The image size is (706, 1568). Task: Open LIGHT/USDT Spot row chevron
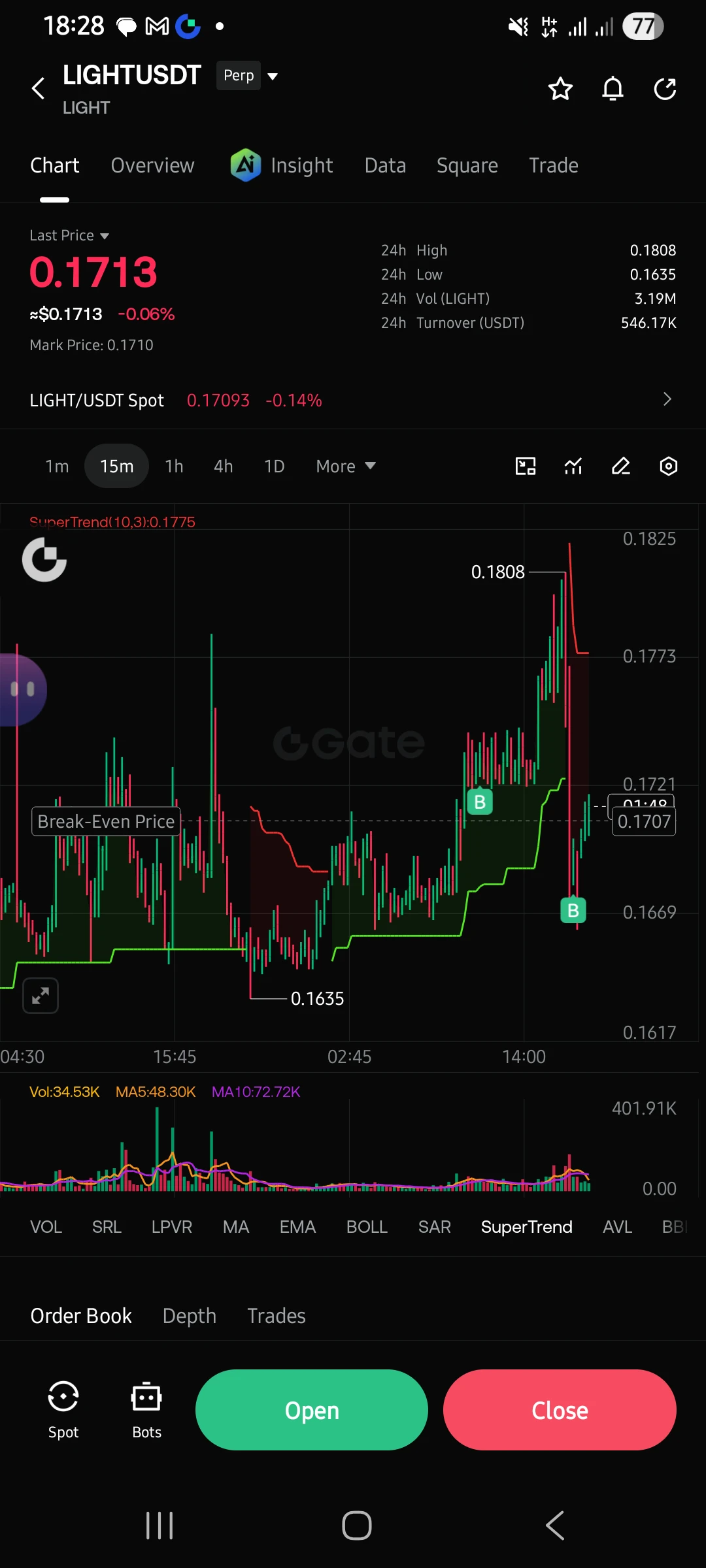coord(667,399)
